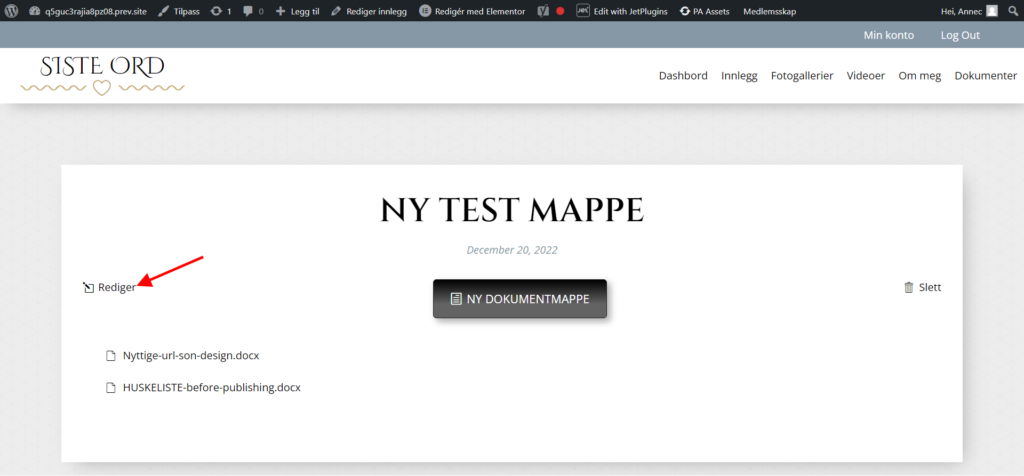1024x476 pixels.
Task: Open Nyttige-url-son-design.docx
Action: (x=191, y=356)
